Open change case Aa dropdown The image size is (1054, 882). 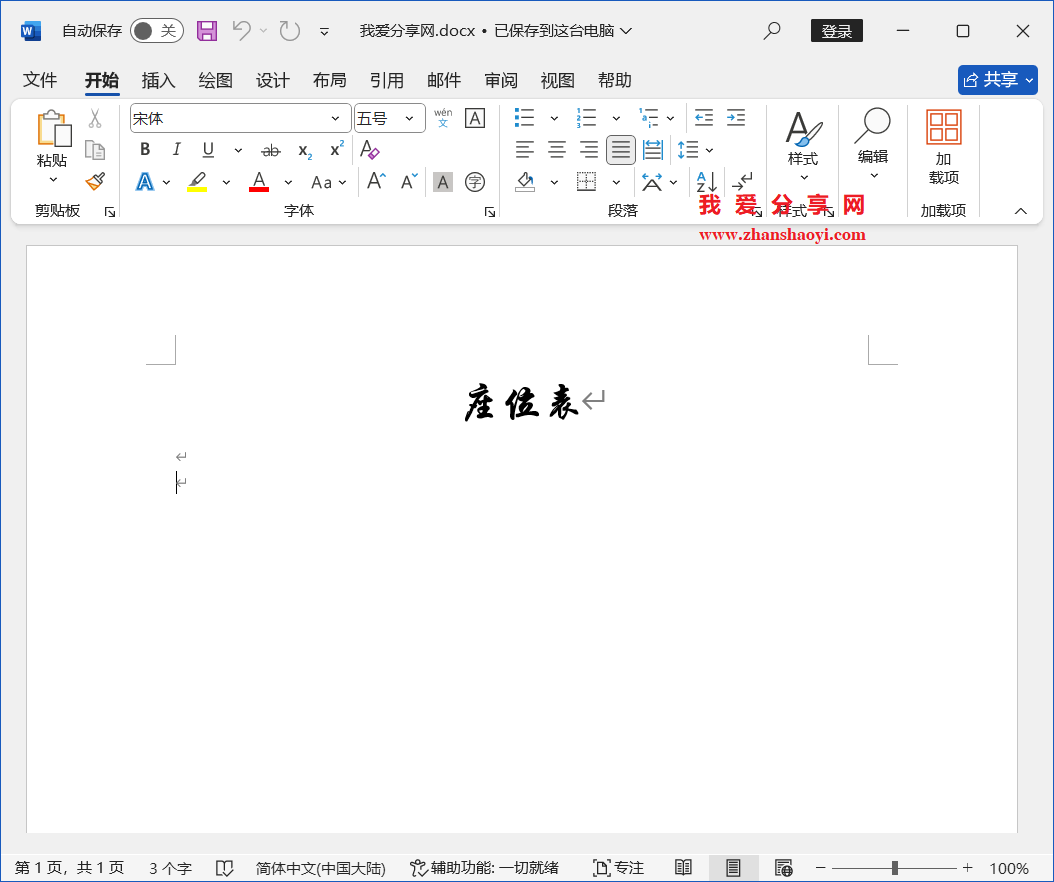pos(329,182)
